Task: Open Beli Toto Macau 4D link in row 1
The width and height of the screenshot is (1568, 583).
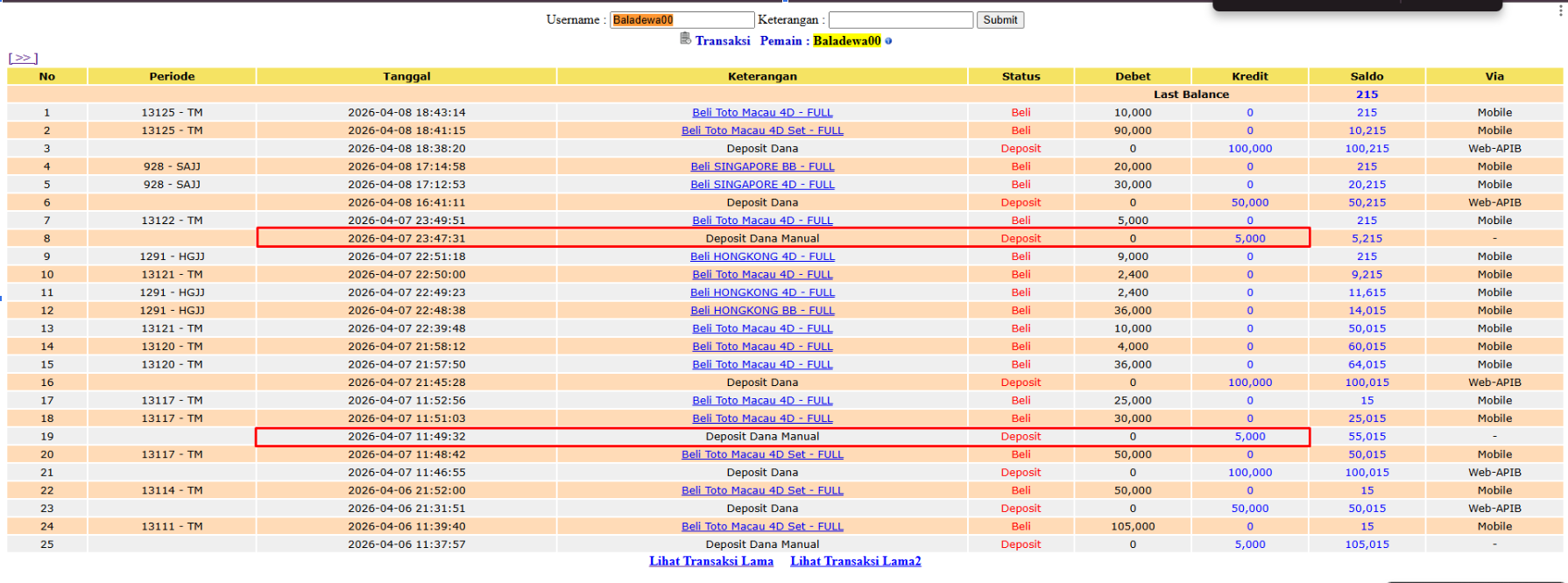Action: coord(762,112)
